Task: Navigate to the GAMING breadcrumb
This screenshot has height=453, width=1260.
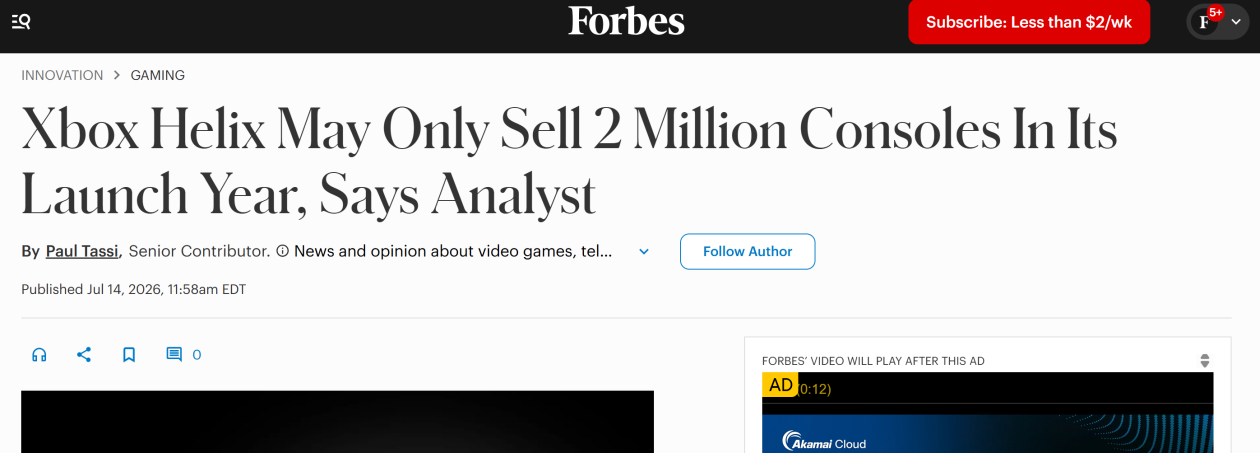Action: (x=158, y=75)
